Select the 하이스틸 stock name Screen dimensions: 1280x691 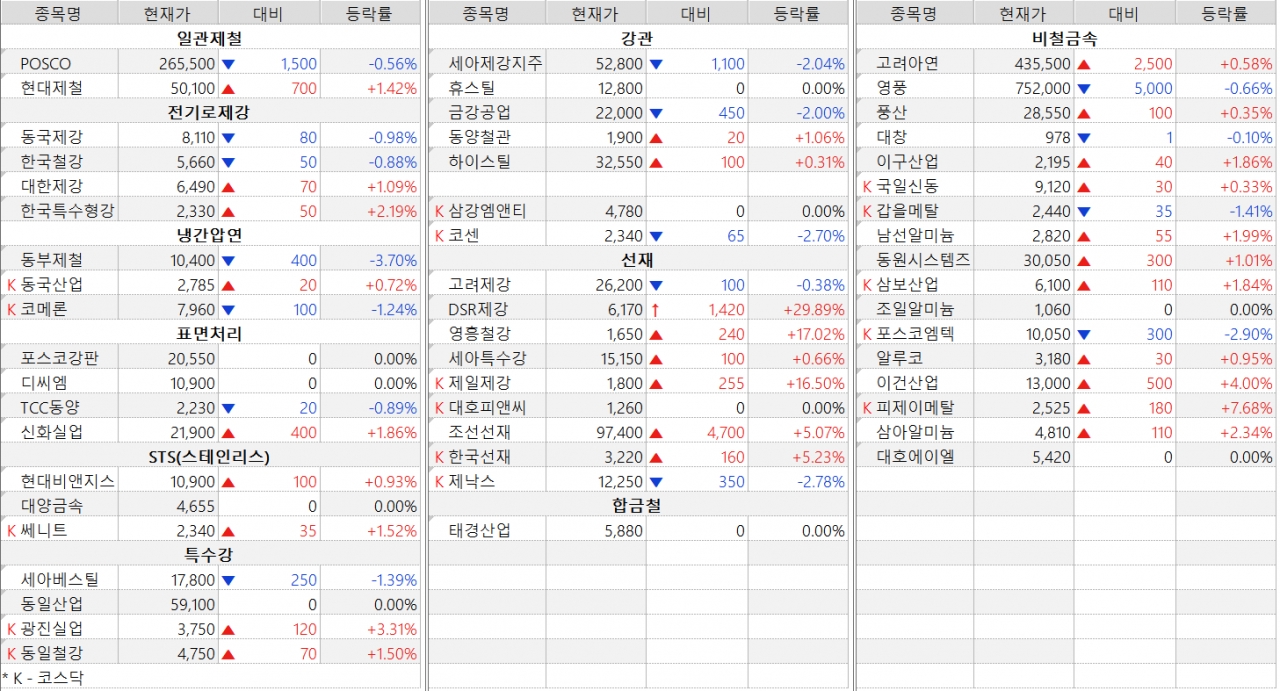coord(480,162)
